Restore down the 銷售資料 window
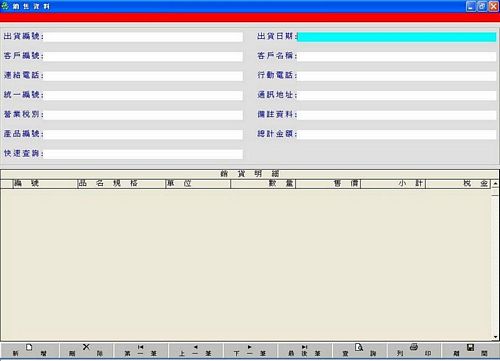Screen dimensions: 500x361 click(x=482, y=6)
